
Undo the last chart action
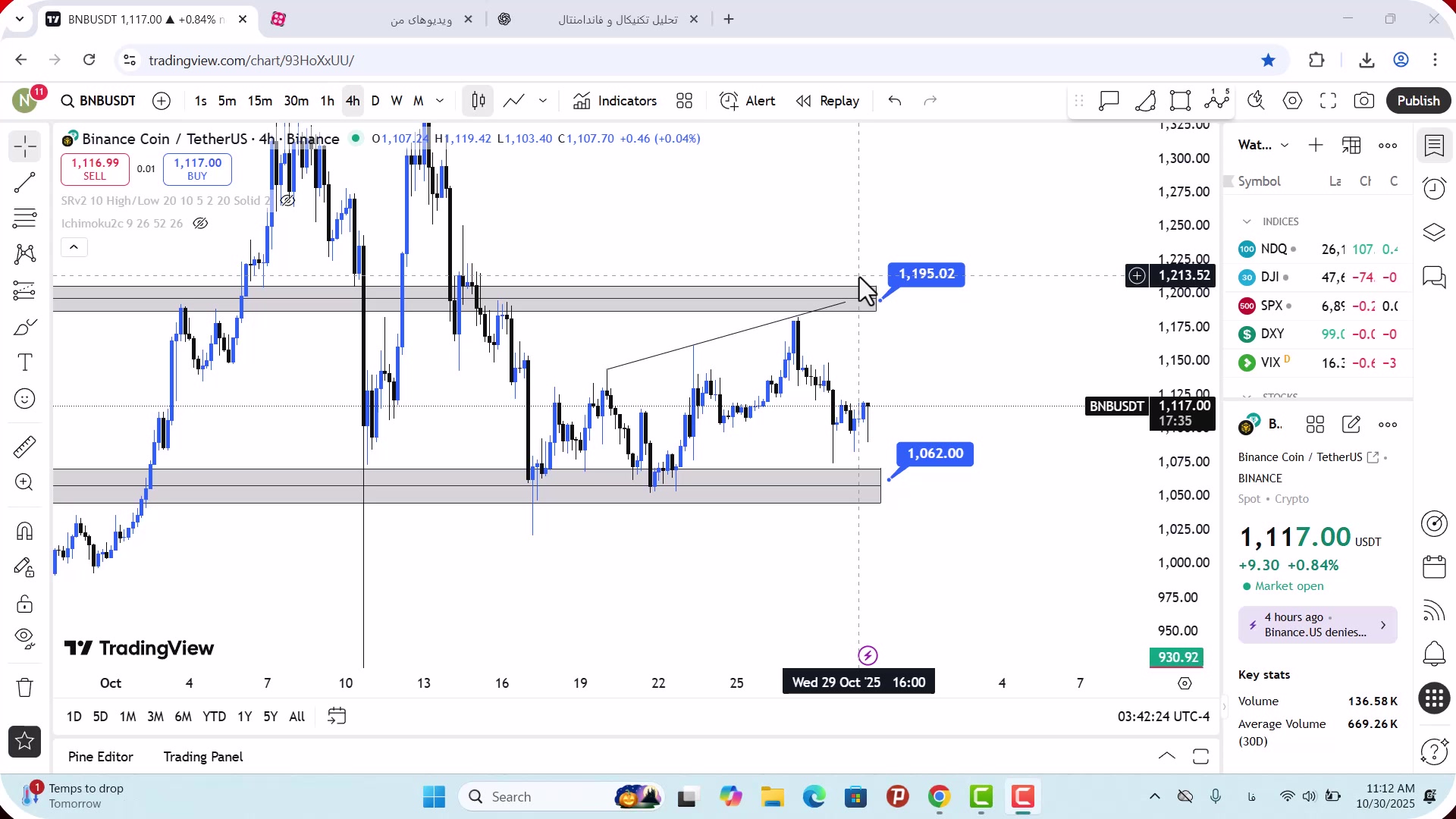895,101
